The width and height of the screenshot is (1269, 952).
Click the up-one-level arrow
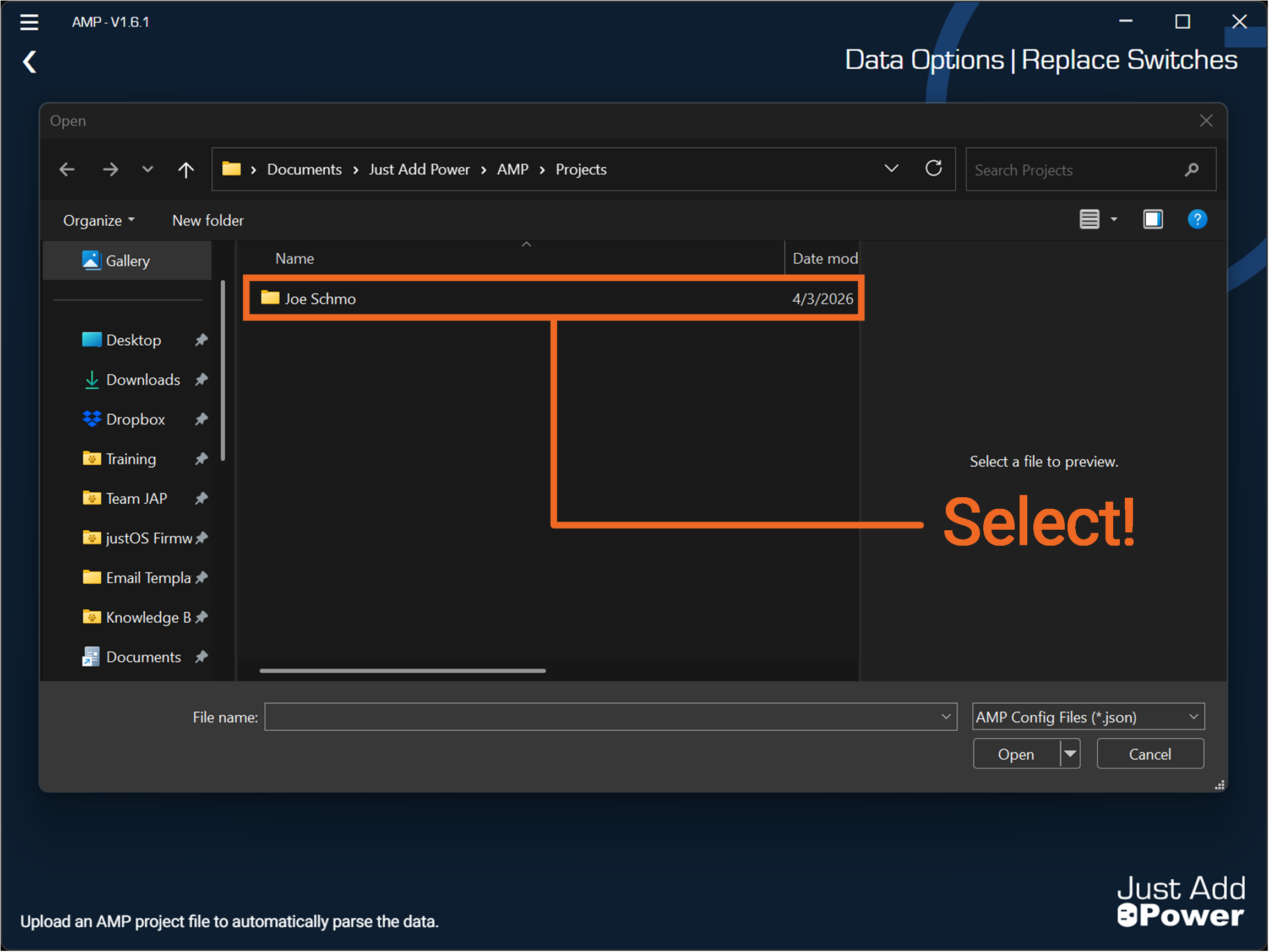186,170
